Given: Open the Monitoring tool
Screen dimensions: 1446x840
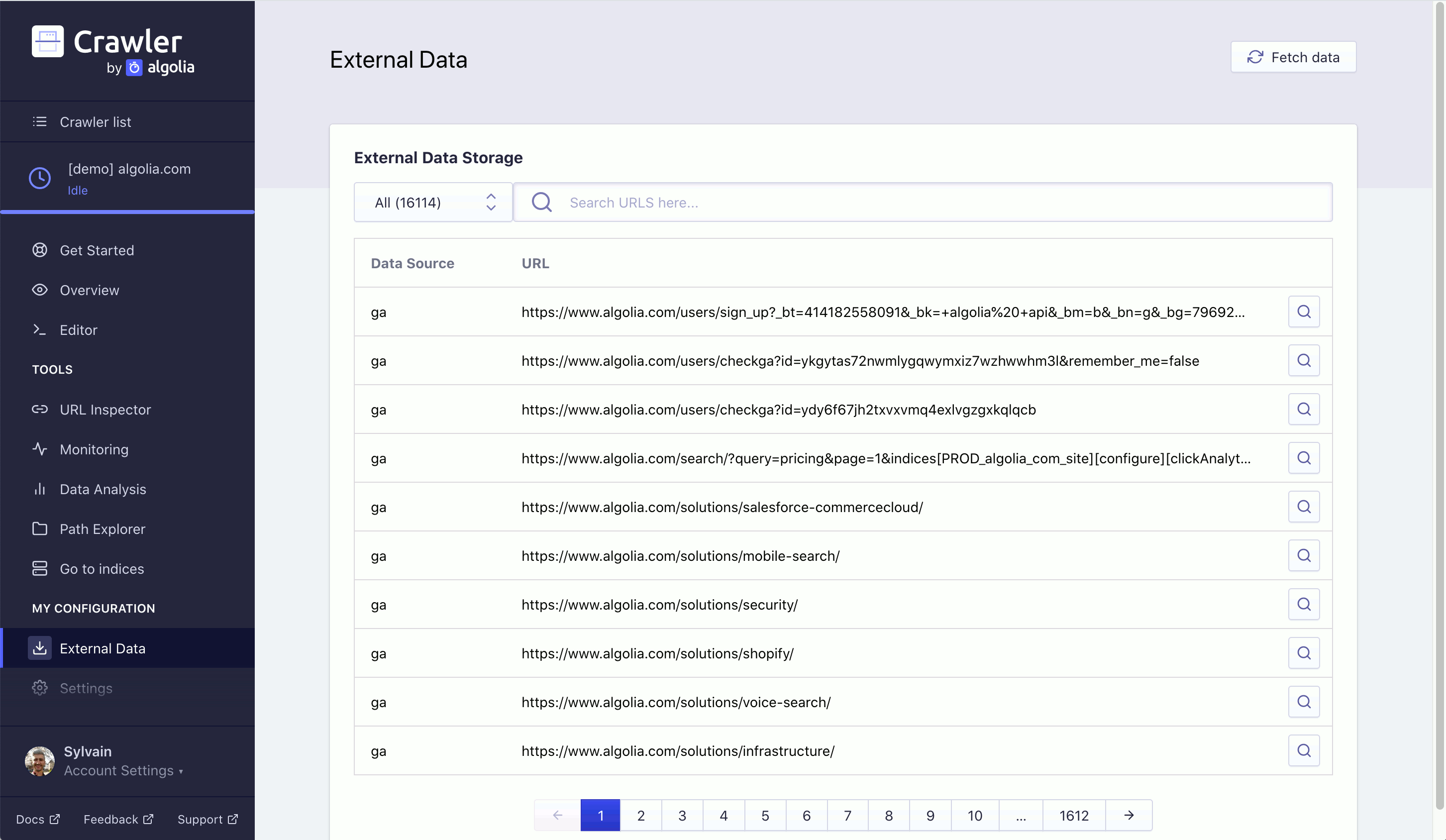Looking at the screenshot, I should pyautogui.click(x=127, y=449).
